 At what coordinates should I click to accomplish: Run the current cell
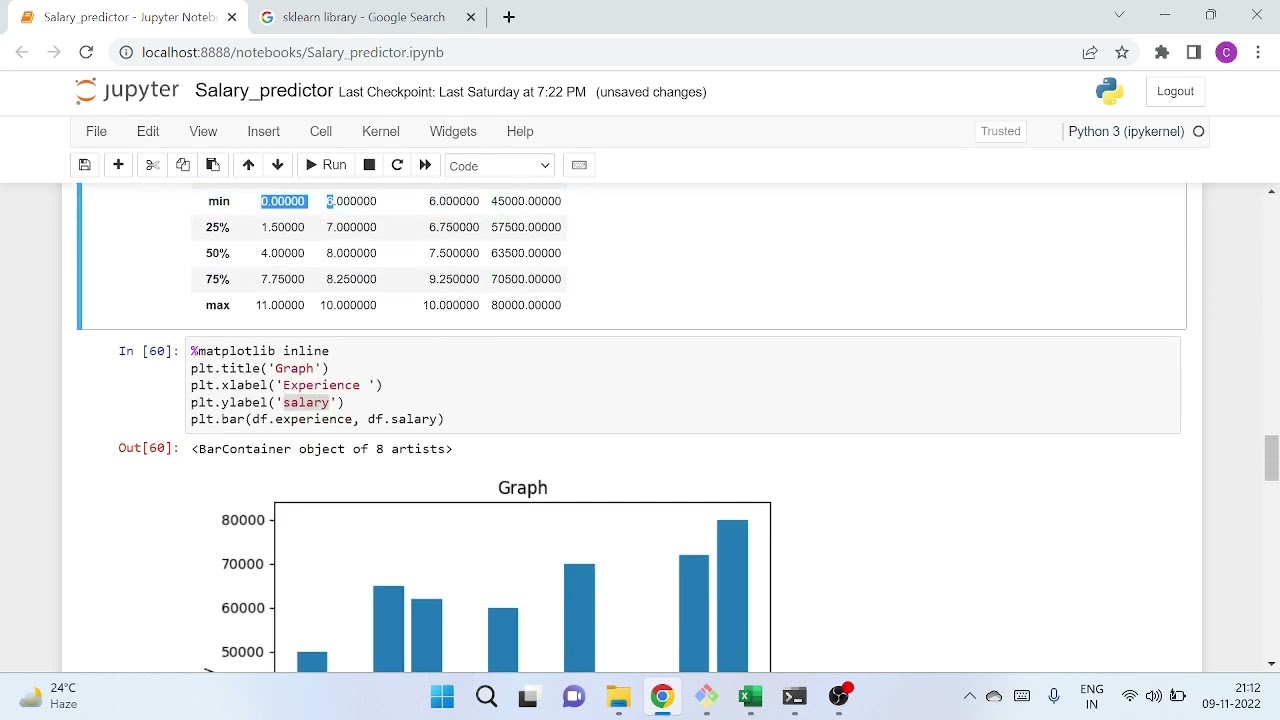[x=326, y=165]
